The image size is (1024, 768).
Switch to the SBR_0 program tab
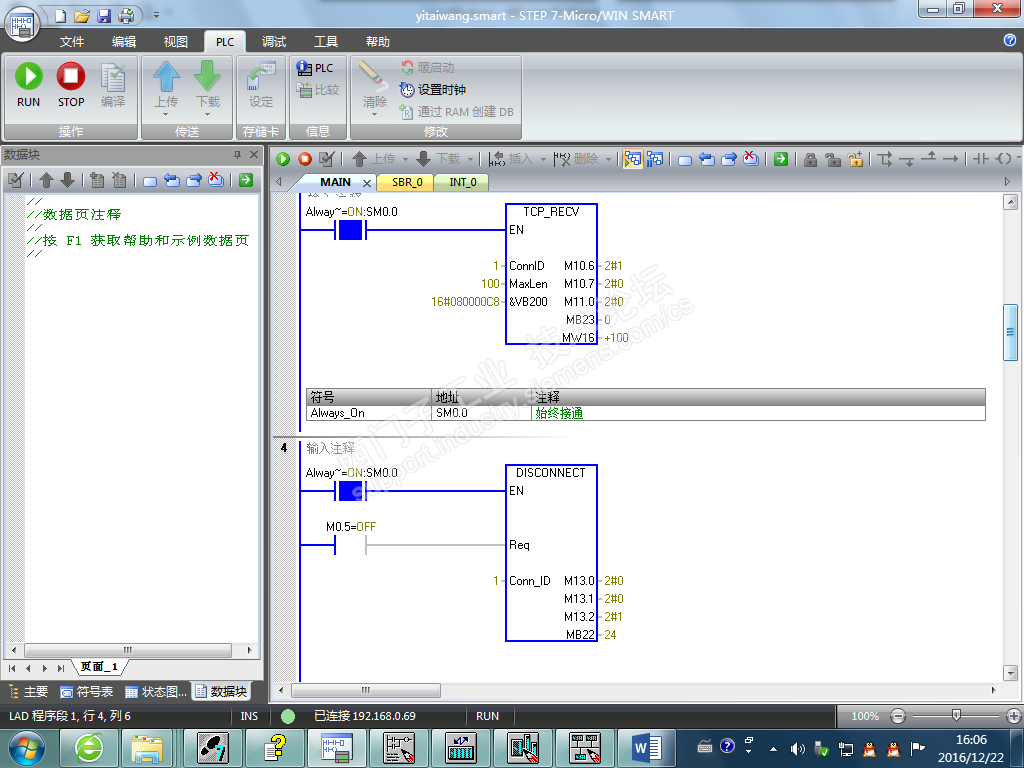pos(407,182)
